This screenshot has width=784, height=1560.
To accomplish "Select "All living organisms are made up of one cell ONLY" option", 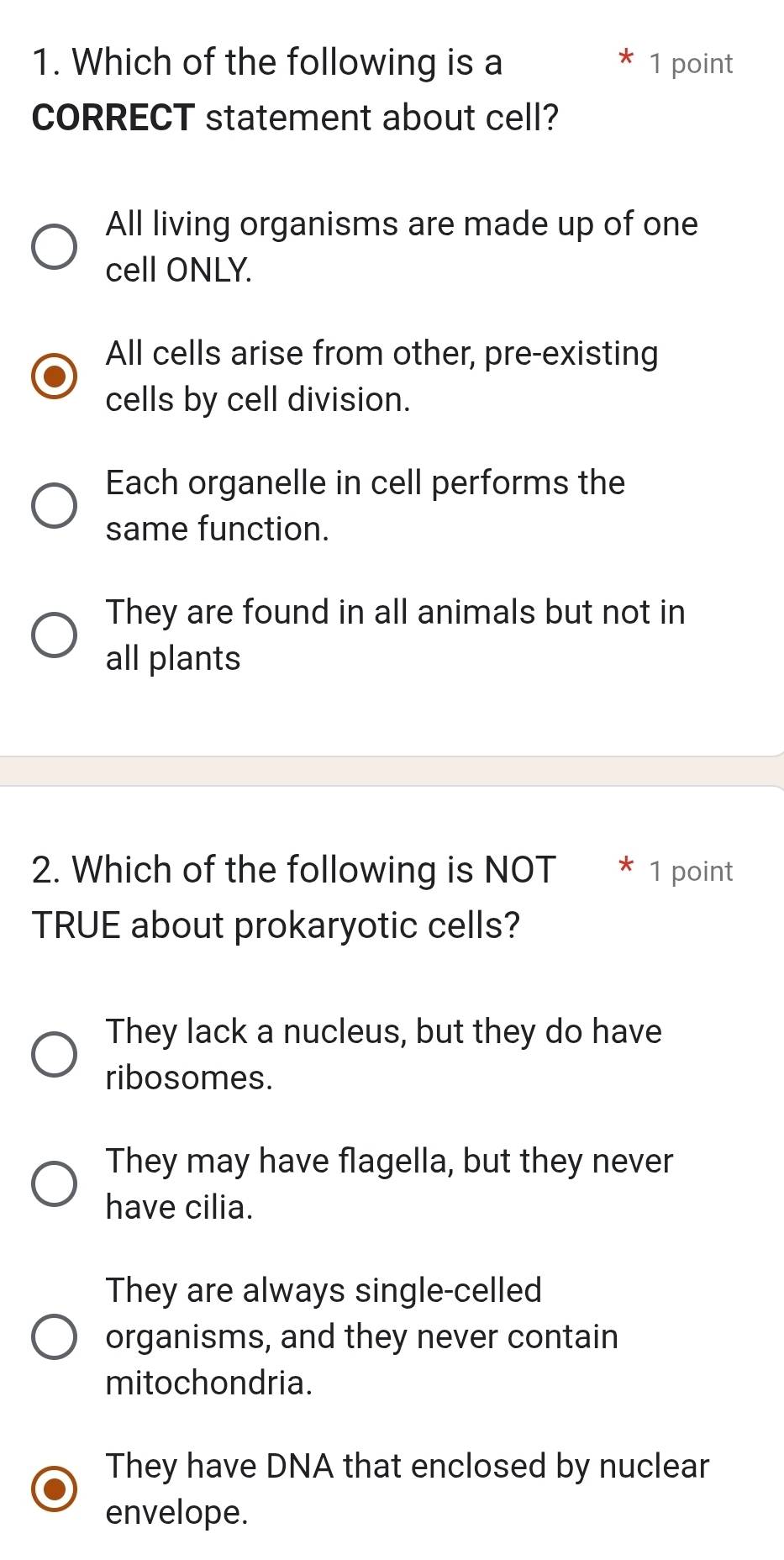I will 55,245.
